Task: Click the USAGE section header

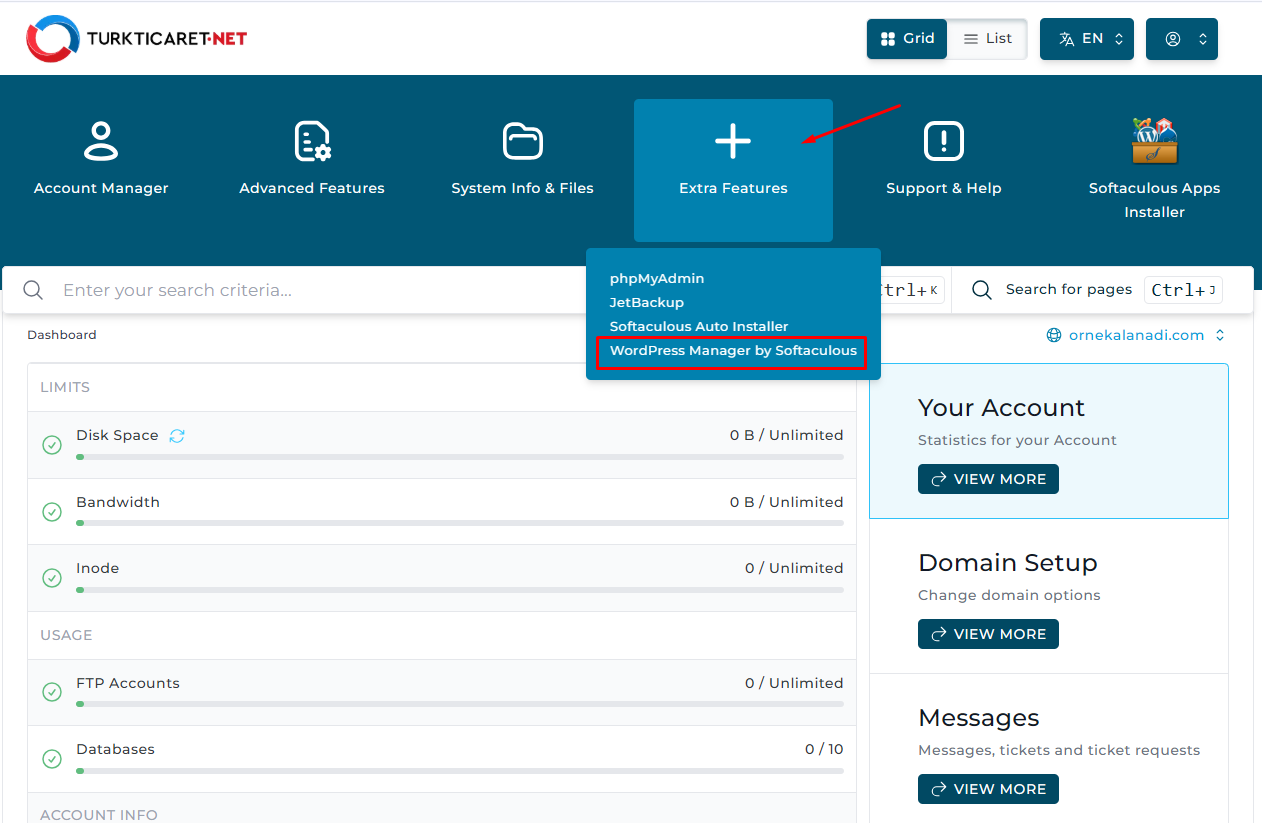Action: (x=66, y=635)
